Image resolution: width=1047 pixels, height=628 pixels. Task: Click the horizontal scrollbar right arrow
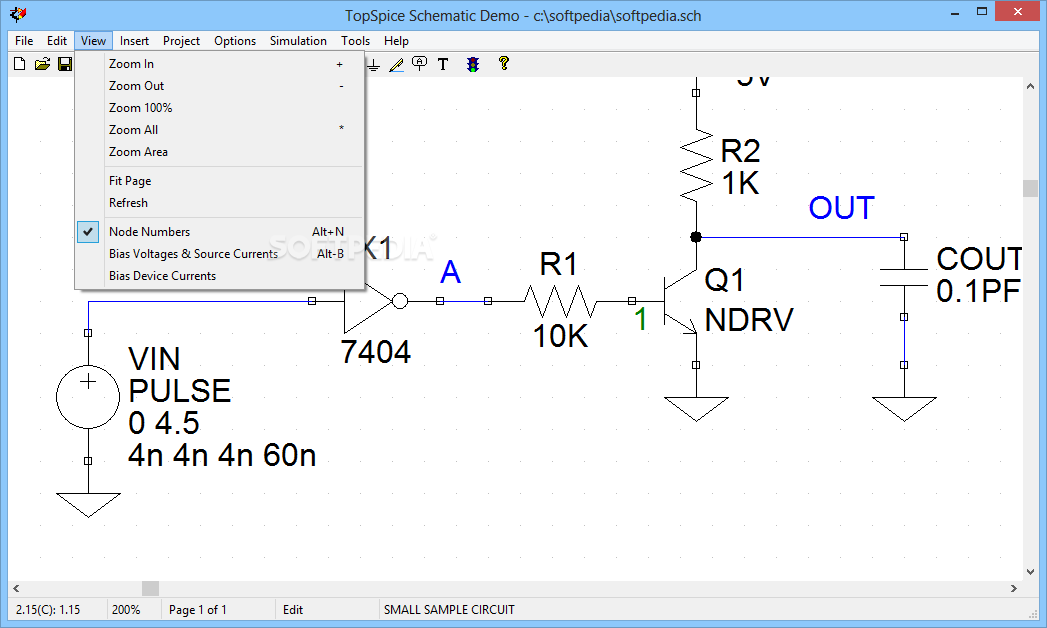1014,589
